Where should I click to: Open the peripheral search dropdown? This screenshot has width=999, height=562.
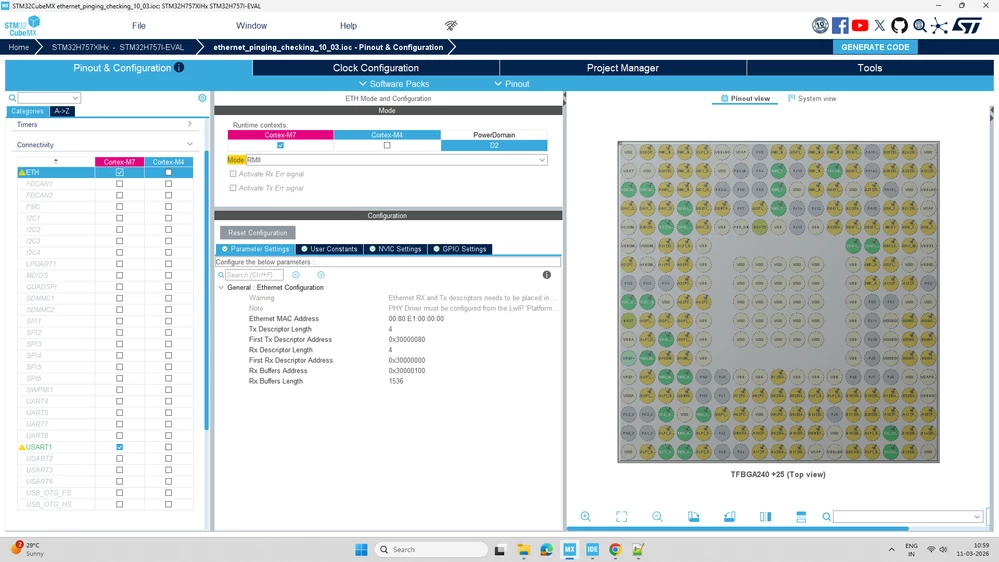75,98
